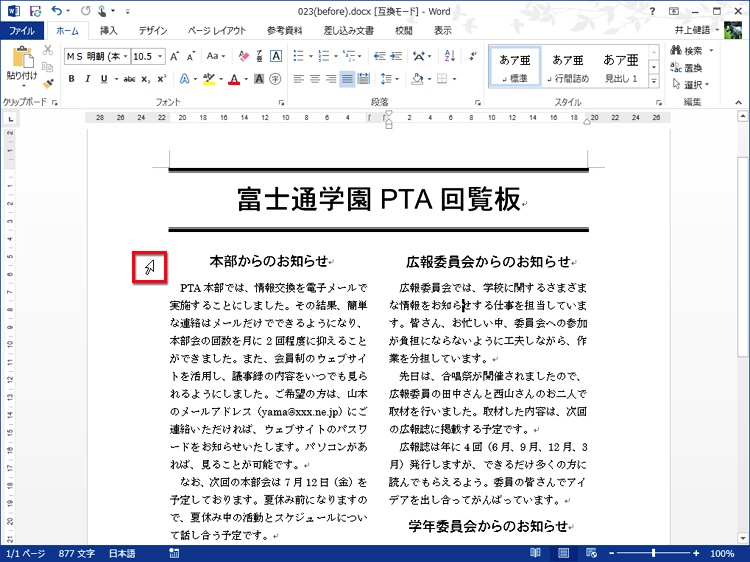Viewport: 750px width, 562px height.
Task: Switch to the 参考資料 references tab
Action: tap(285, 31)
